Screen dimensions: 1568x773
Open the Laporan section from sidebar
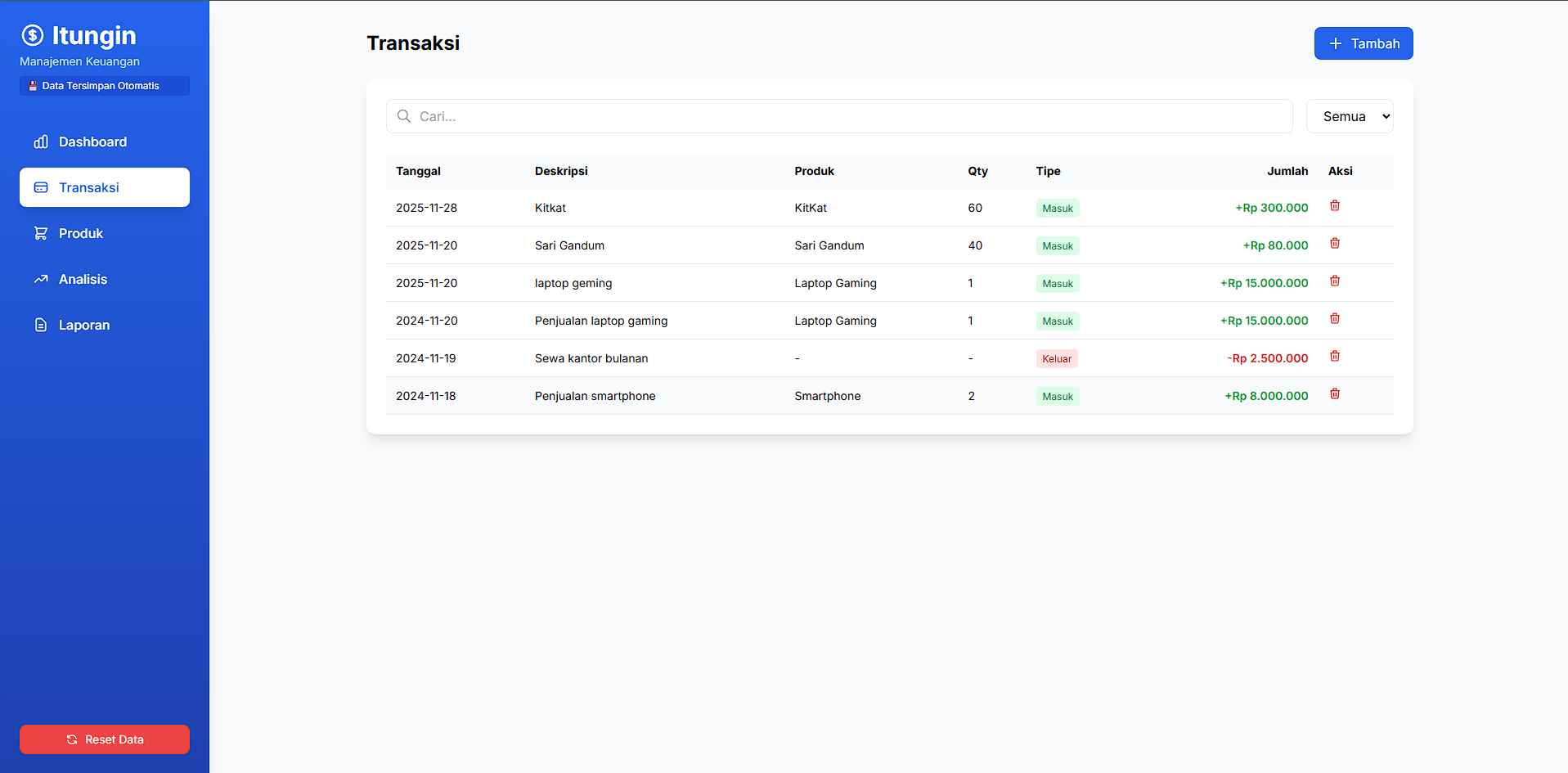click(x=83, y=325)
